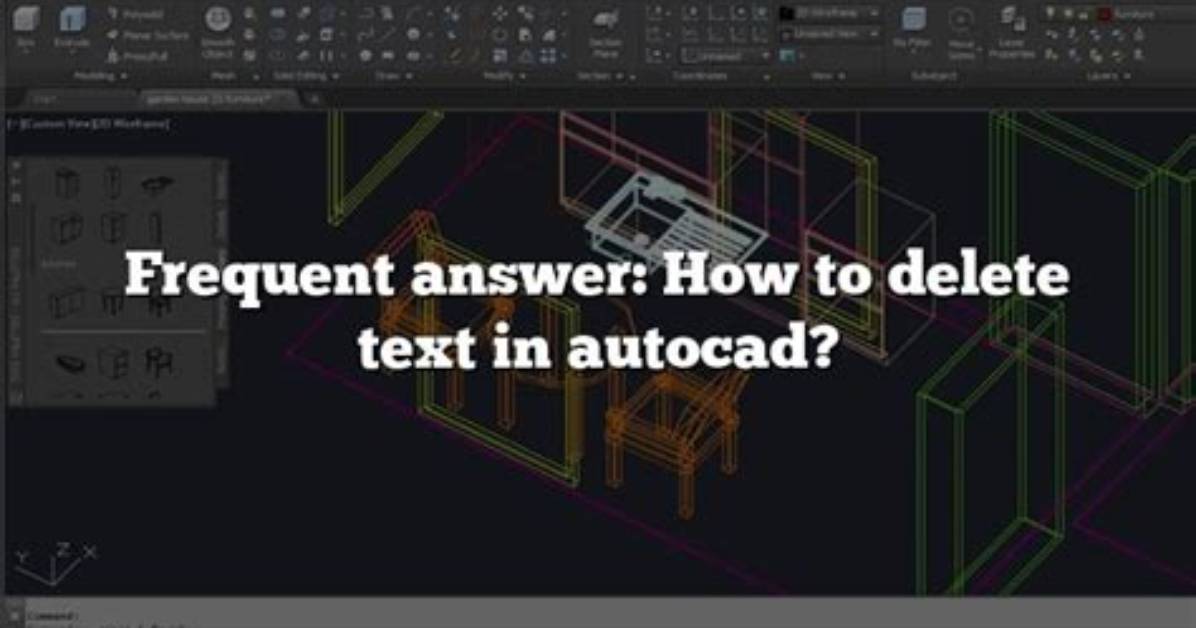The height and width of the screenshot is (628, 1196).
Task: Toggle the layer lock icon
Action: 1083,14
